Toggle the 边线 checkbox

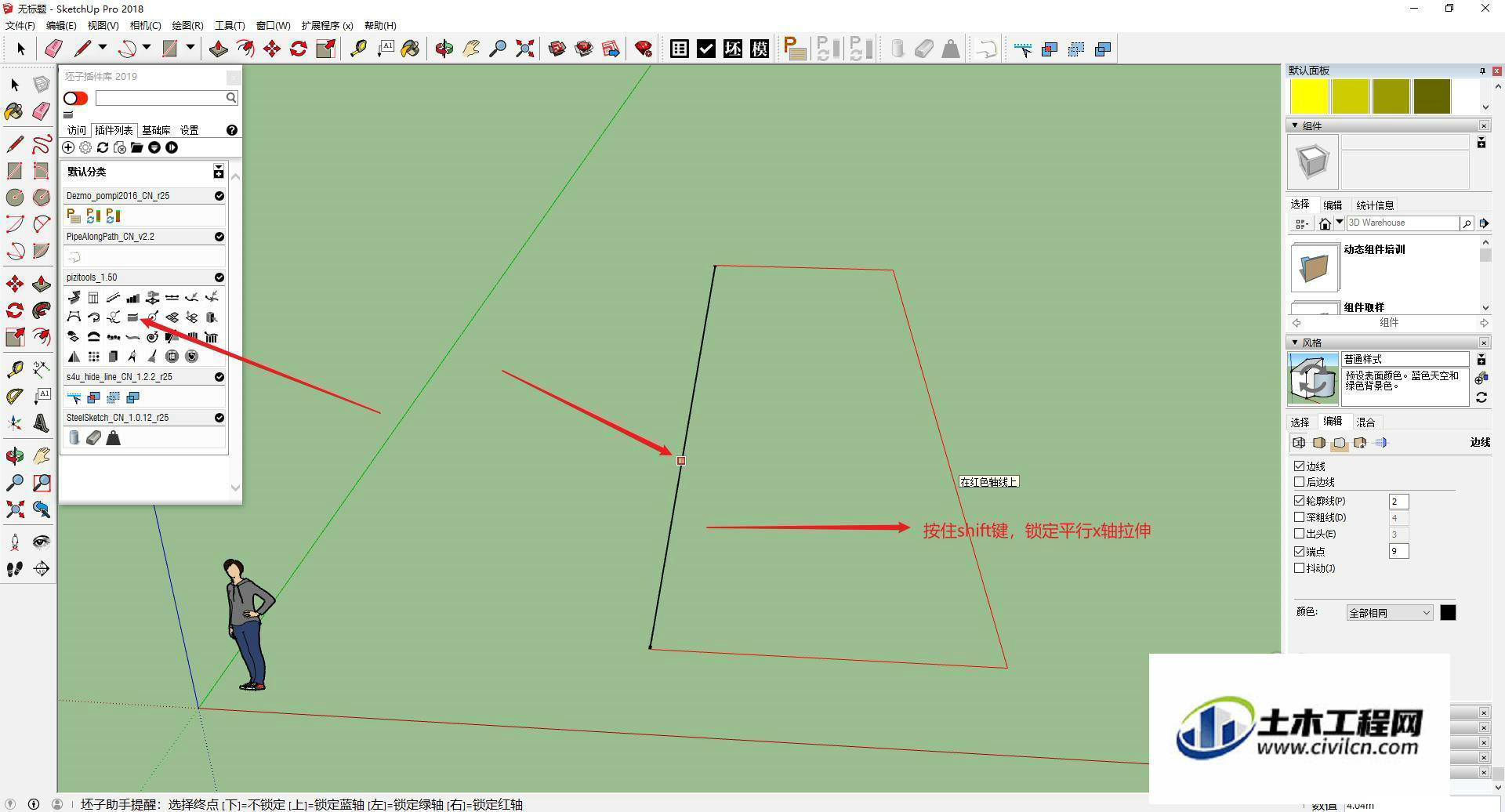[x=1299, y=466]
